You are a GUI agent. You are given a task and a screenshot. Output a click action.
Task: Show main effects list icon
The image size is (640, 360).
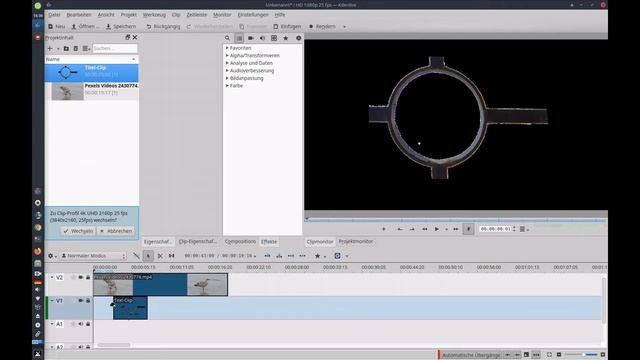pos(239,38)
